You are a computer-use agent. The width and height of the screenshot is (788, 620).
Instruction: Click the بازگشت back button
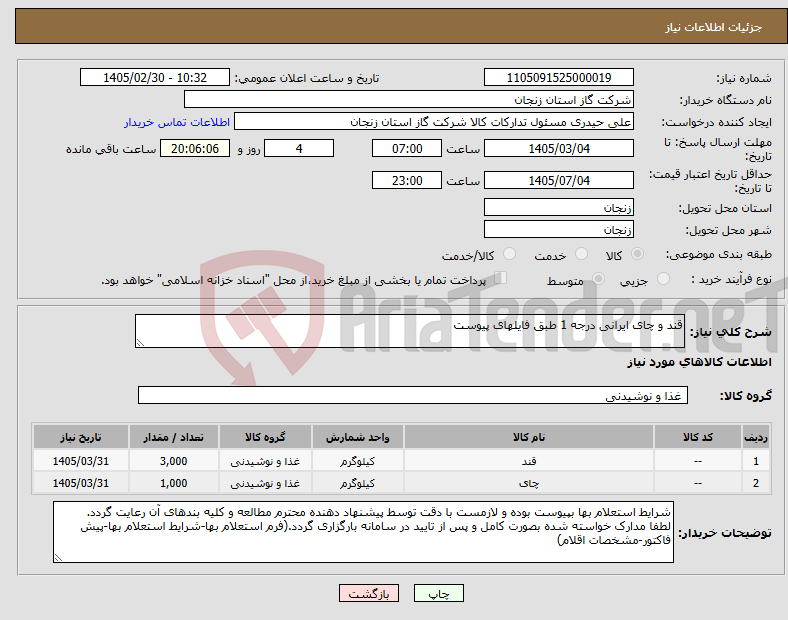(369, 593)
